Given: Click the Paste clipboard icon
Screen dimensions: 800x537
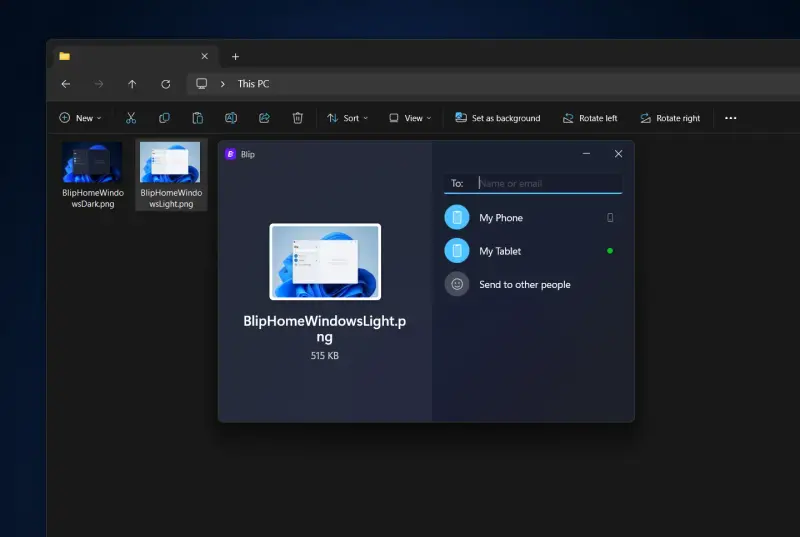Looking at the screenshot, I should click(x=198, y=118).
